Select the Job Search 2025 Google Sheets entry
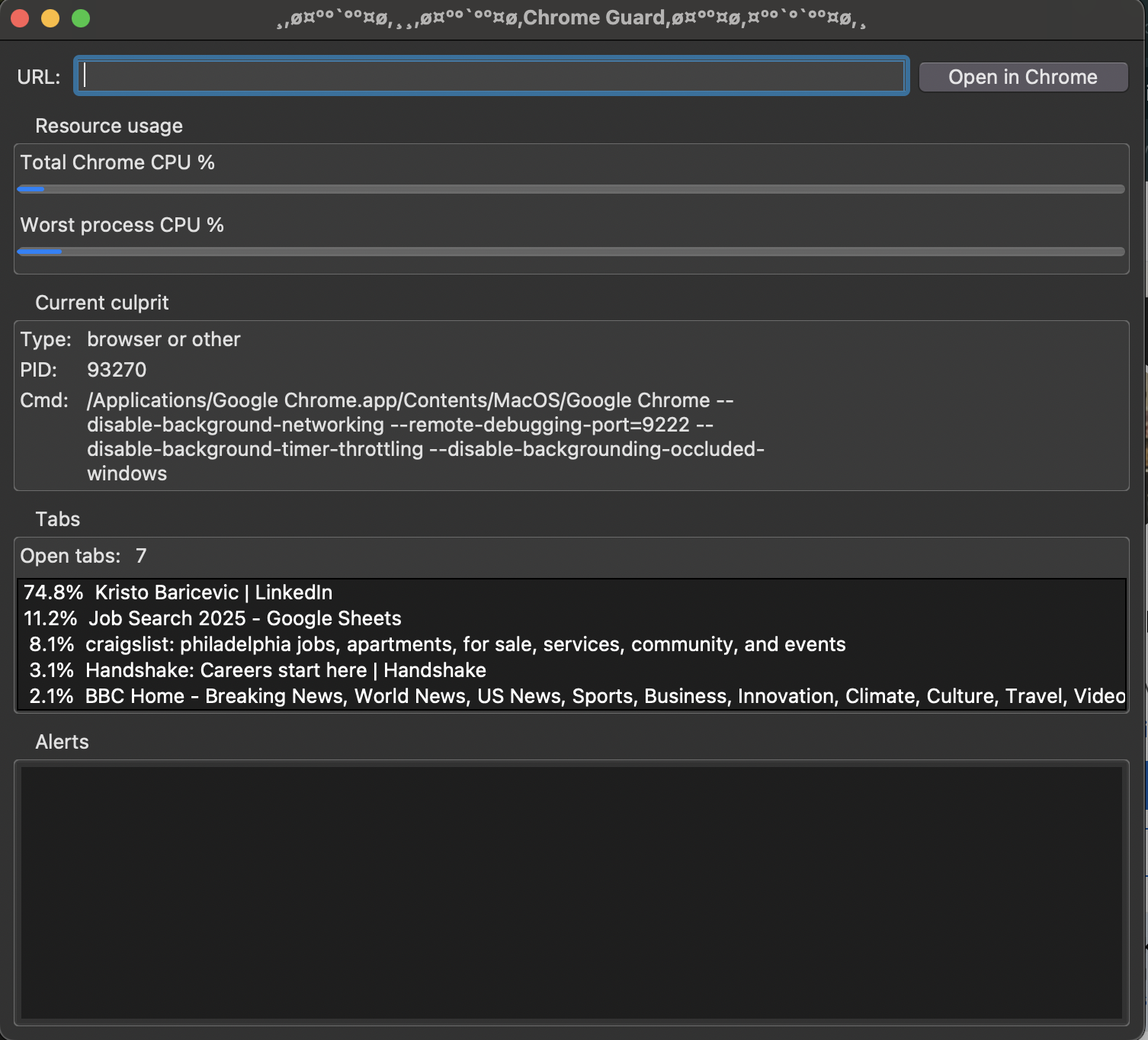This screenshot has height=1040, width=1148. [x=244, y=618]
